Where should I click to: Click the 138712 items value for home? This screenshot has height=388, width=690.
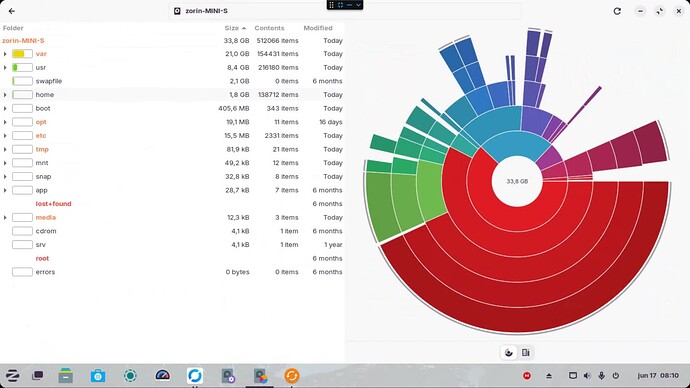pos(278,95)
